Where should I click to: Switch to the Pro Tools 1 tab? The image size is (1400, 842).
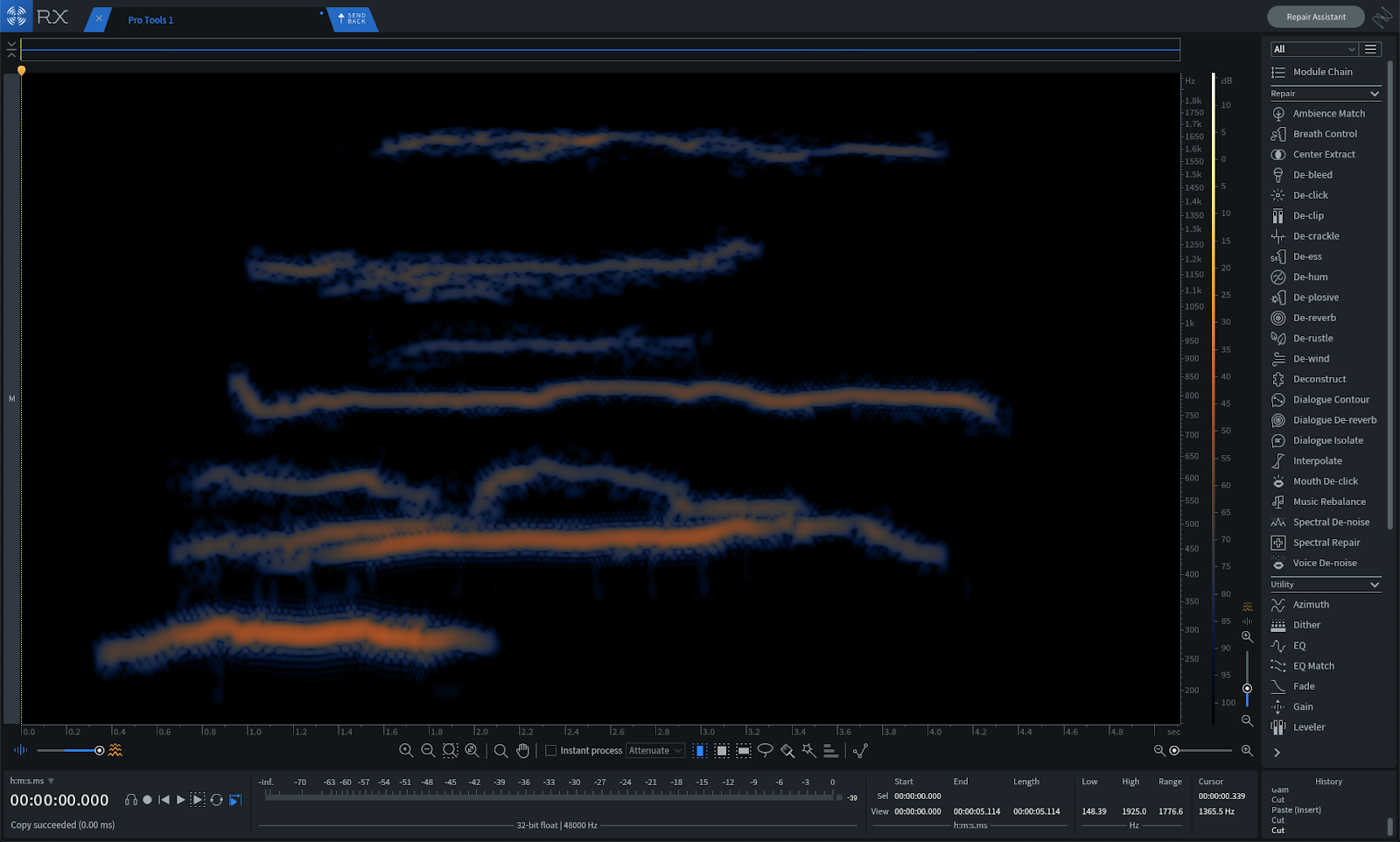pos(150,20)
